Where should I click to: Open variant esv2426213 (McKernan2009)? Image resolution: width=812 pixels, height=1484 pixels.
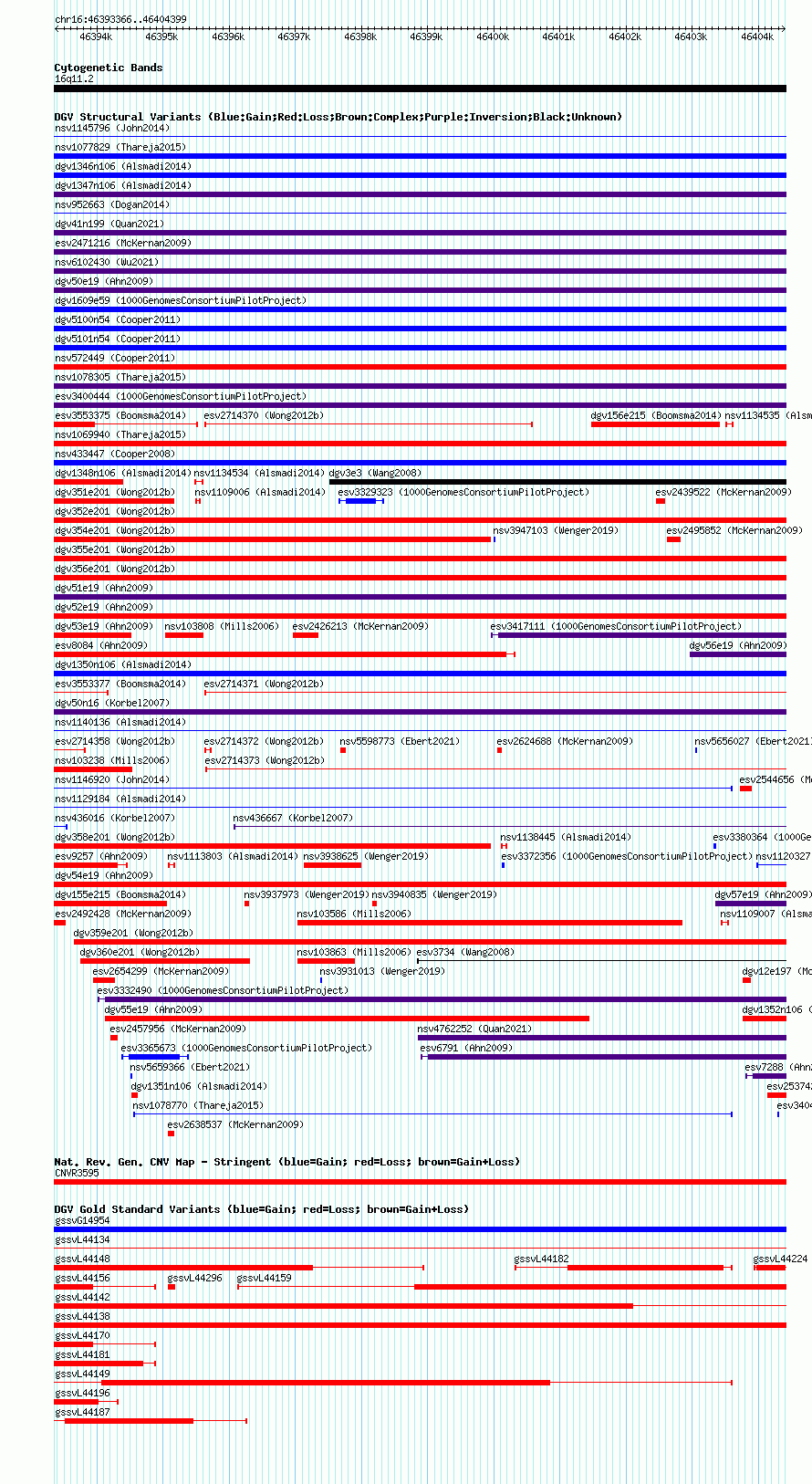tap(360, 626)
